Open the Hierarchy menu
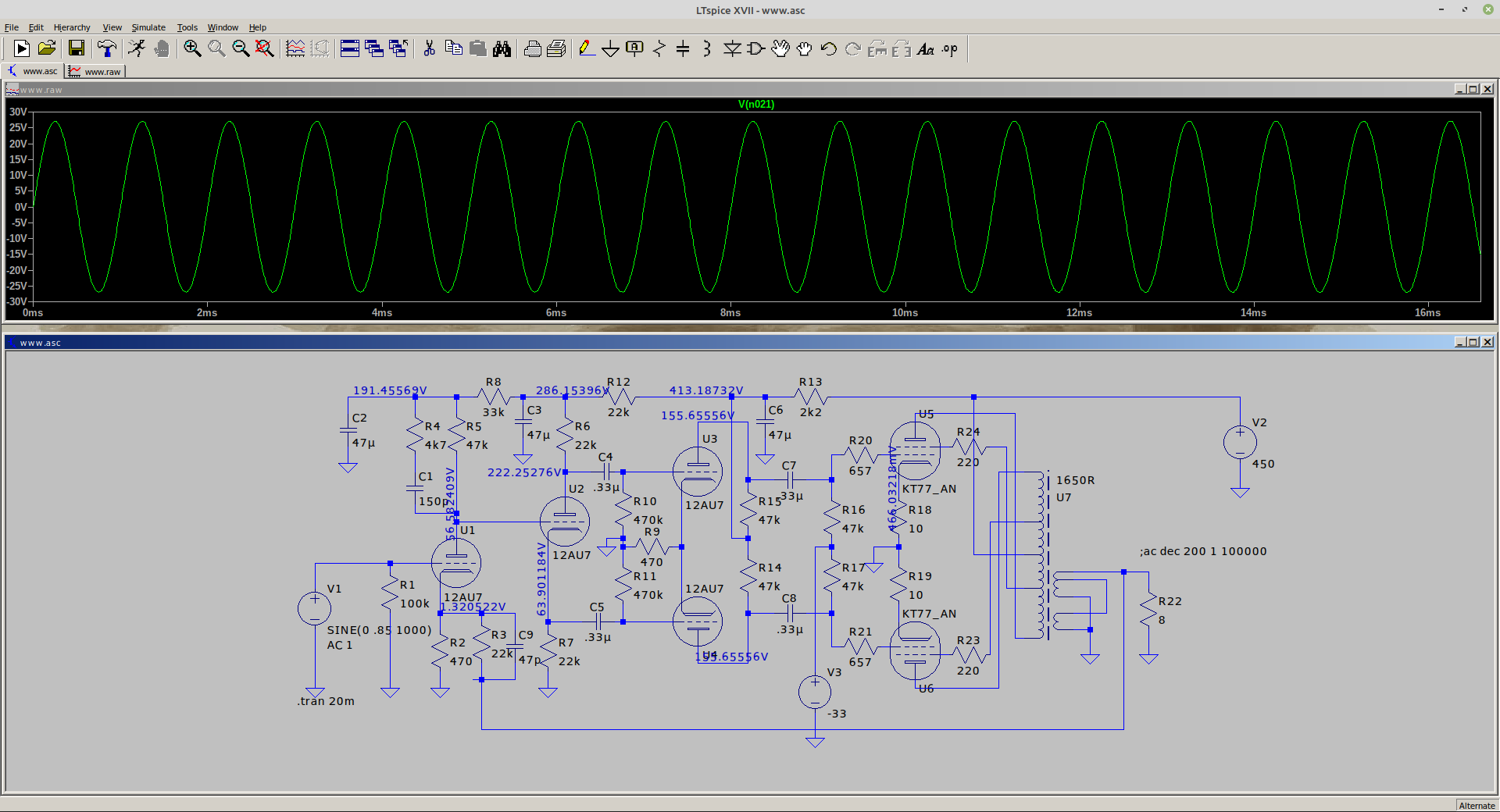This screenshot has height=812, width=1500. (72, 27)
